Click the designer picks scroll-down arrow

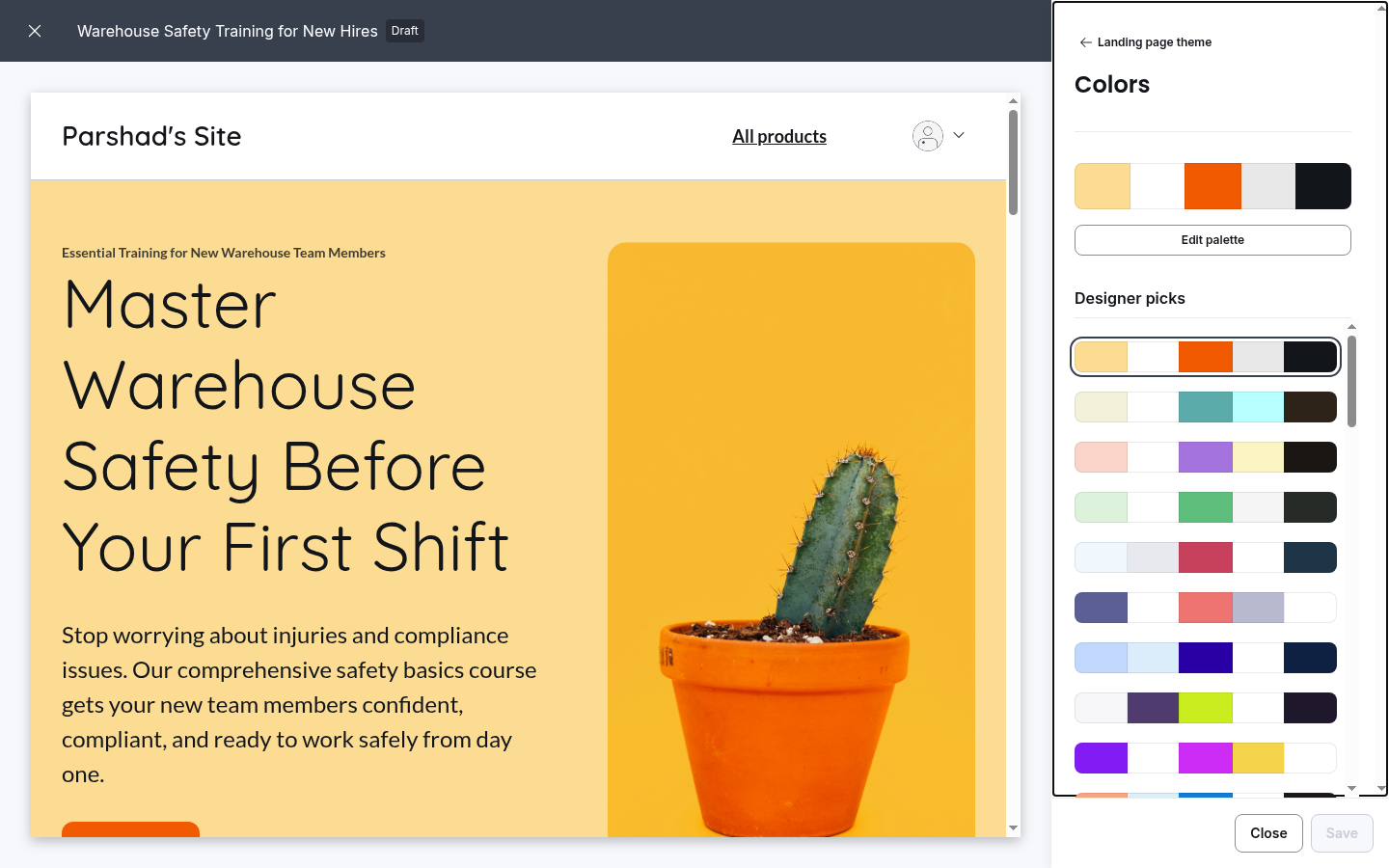tap(1351, 788)
